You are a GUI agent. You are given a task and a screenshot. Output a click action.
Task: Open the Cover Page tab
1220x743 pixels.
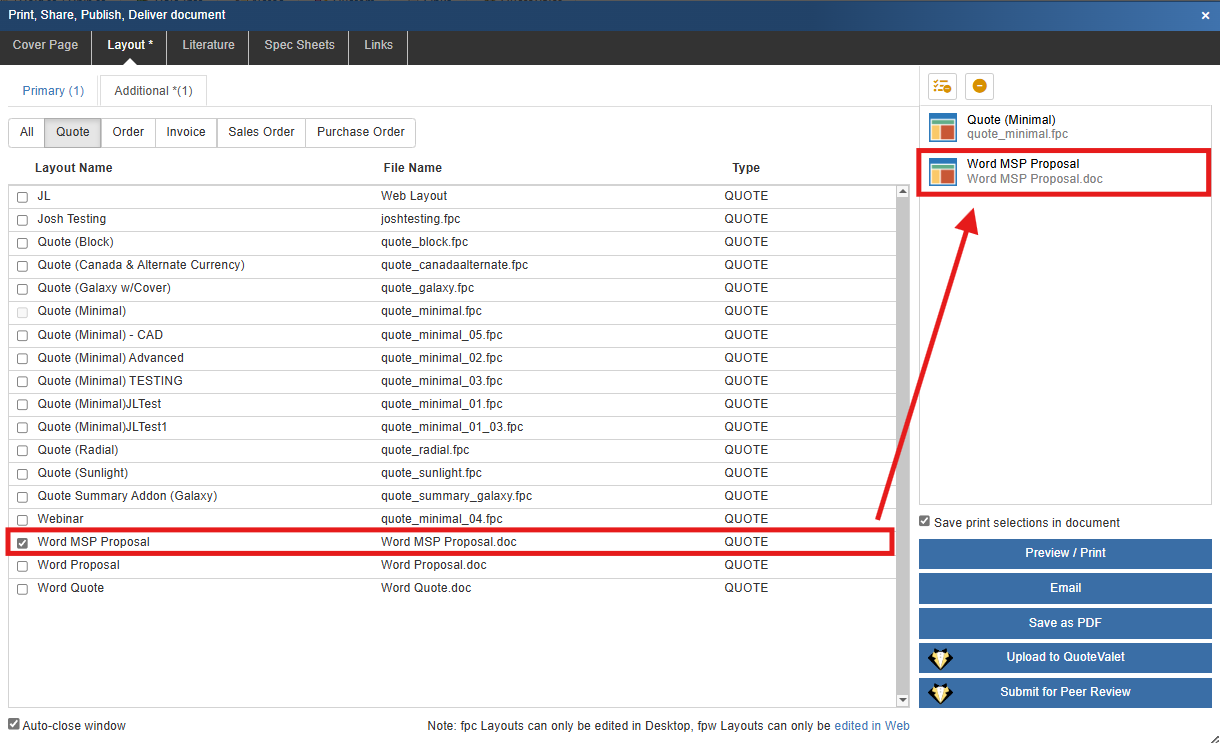click(45, 45)
